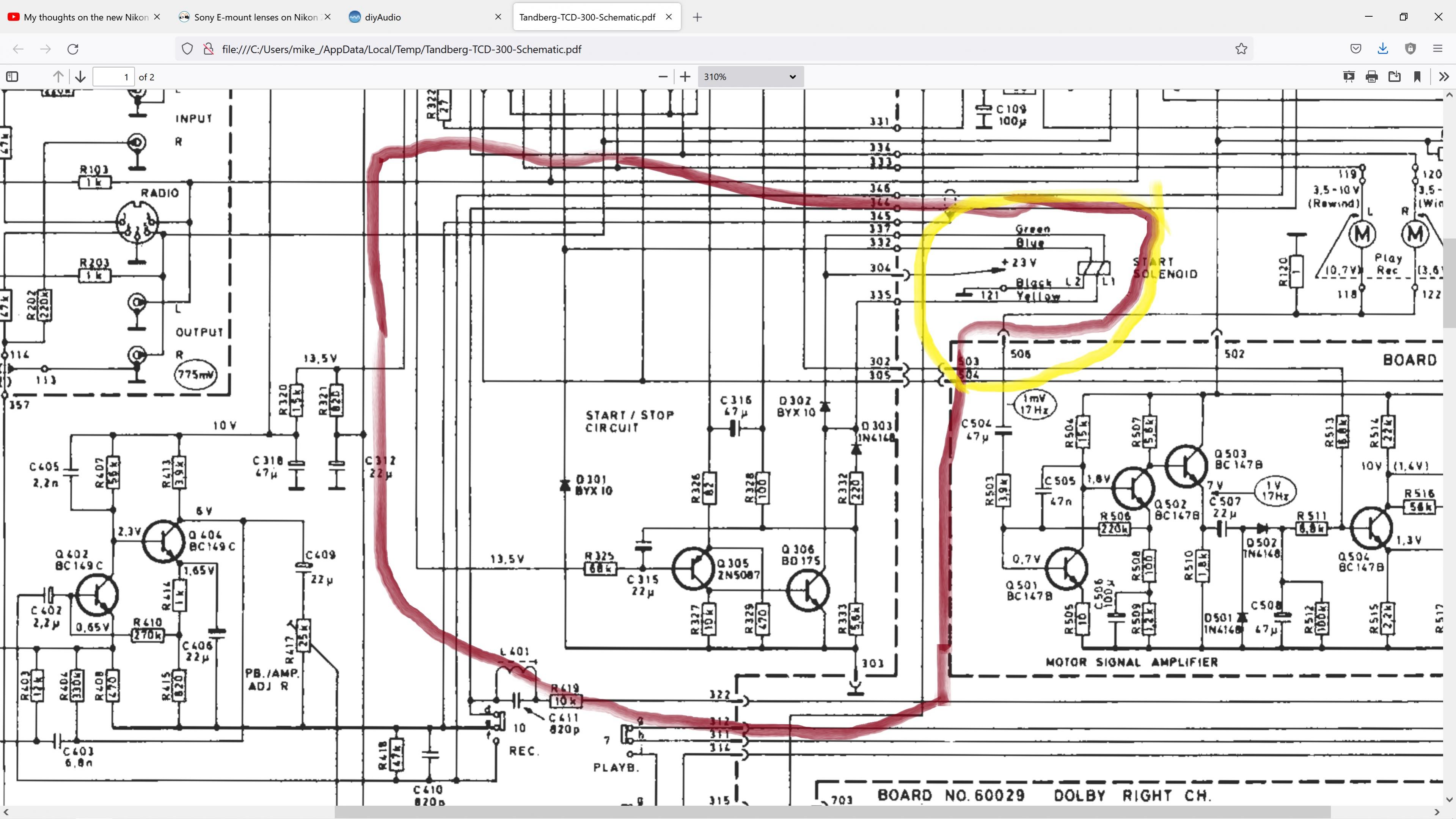
Task: Click diode D301 BYX 10 label
Action: coord(595,485)
